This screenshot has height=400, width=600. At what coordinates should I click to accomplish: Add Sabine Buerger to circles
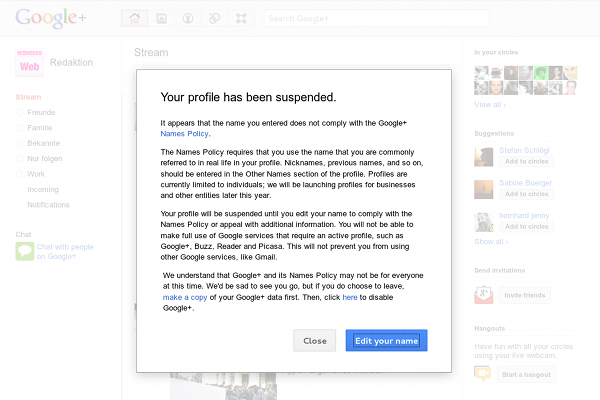(x=527, y=194)
